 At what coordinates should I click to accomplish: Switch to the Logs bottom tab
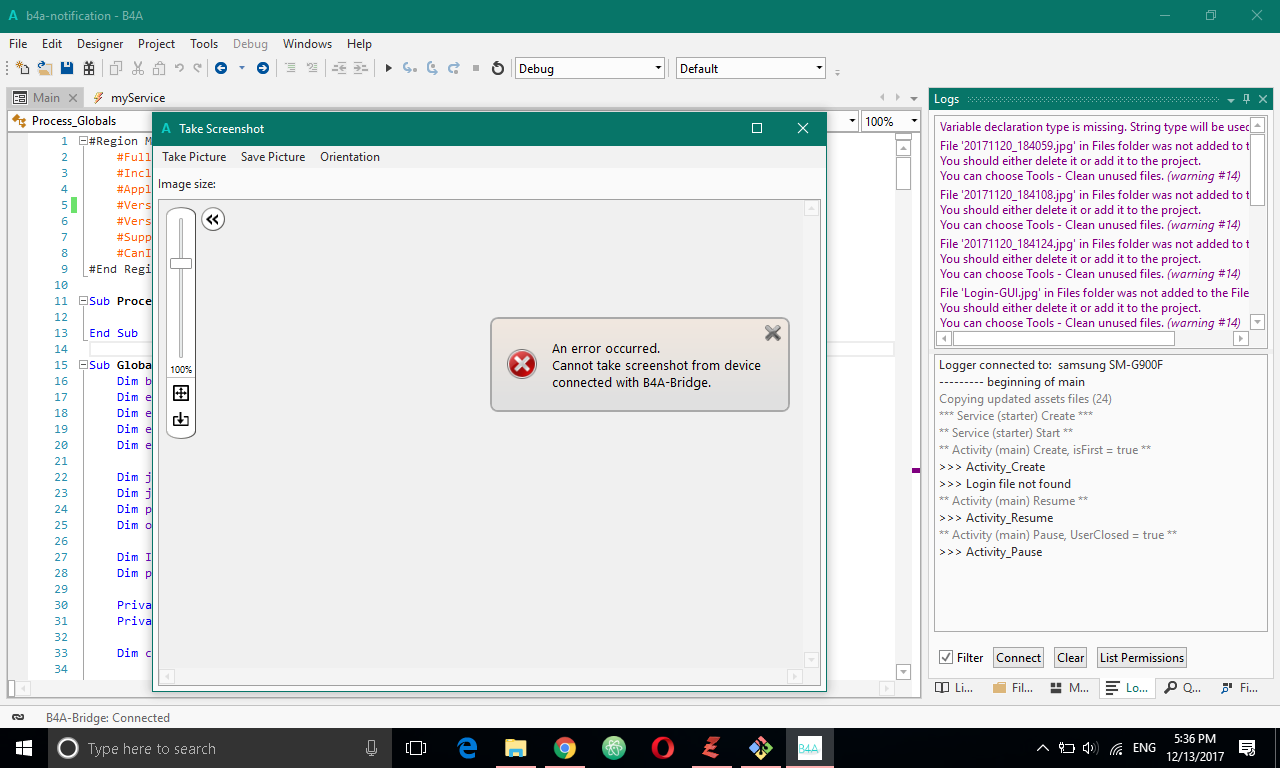tap(1127, 688)
